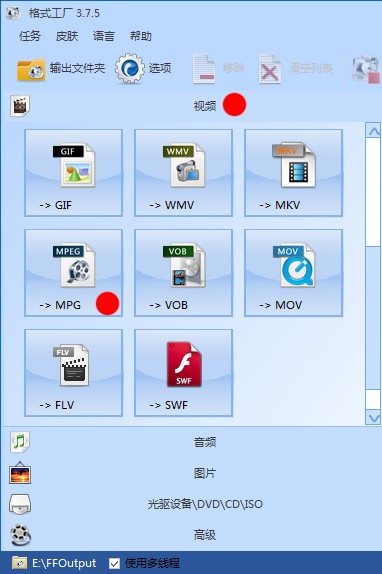
Task: Click the scrollbar up arrow
Action: point(374,131)
